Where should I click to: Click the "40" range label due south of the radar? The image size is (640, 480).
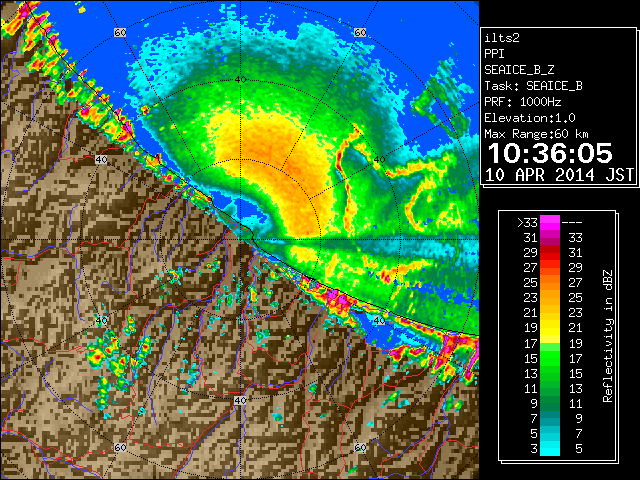(240, 400)
